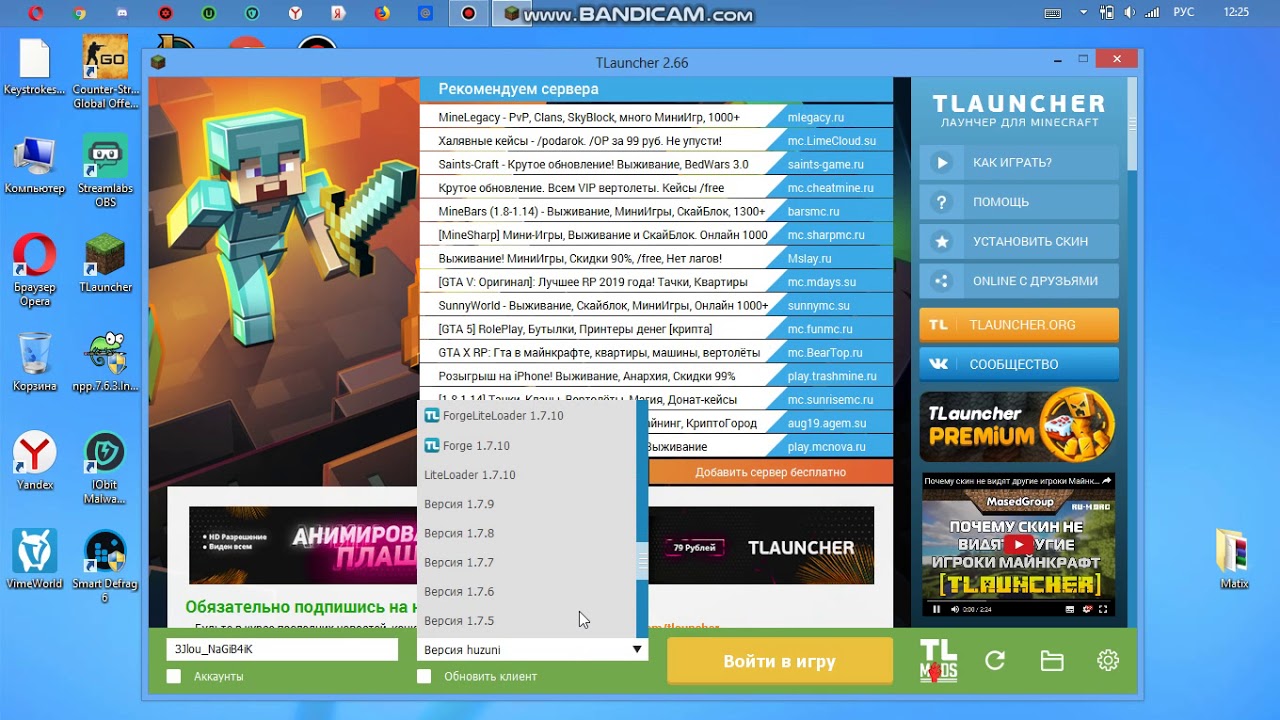Select ForgeLiteLoader 1.7.10 from list
The image size is (1280, 720).
coord(526,416)
